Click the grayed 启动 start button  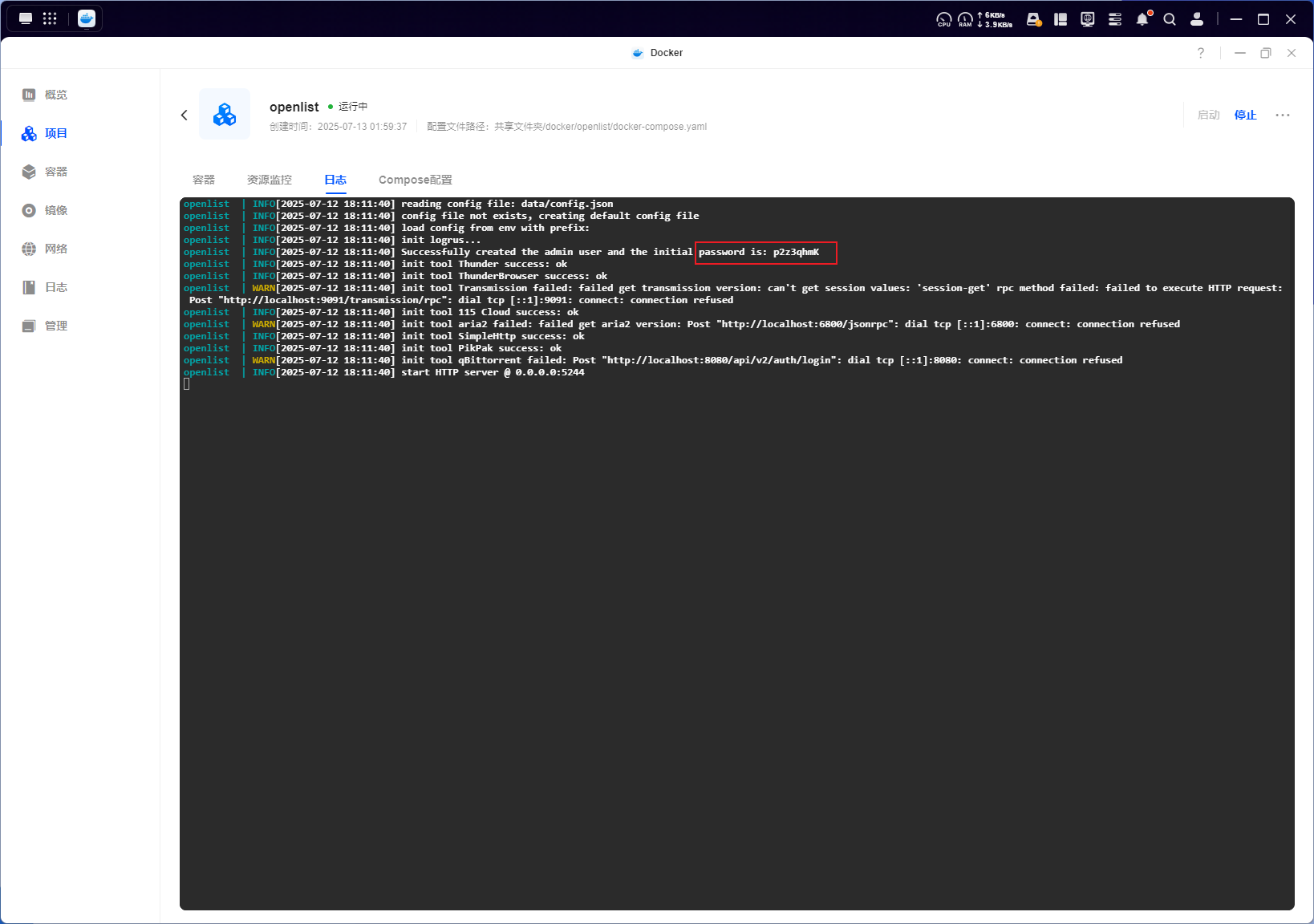[1208, 115]
